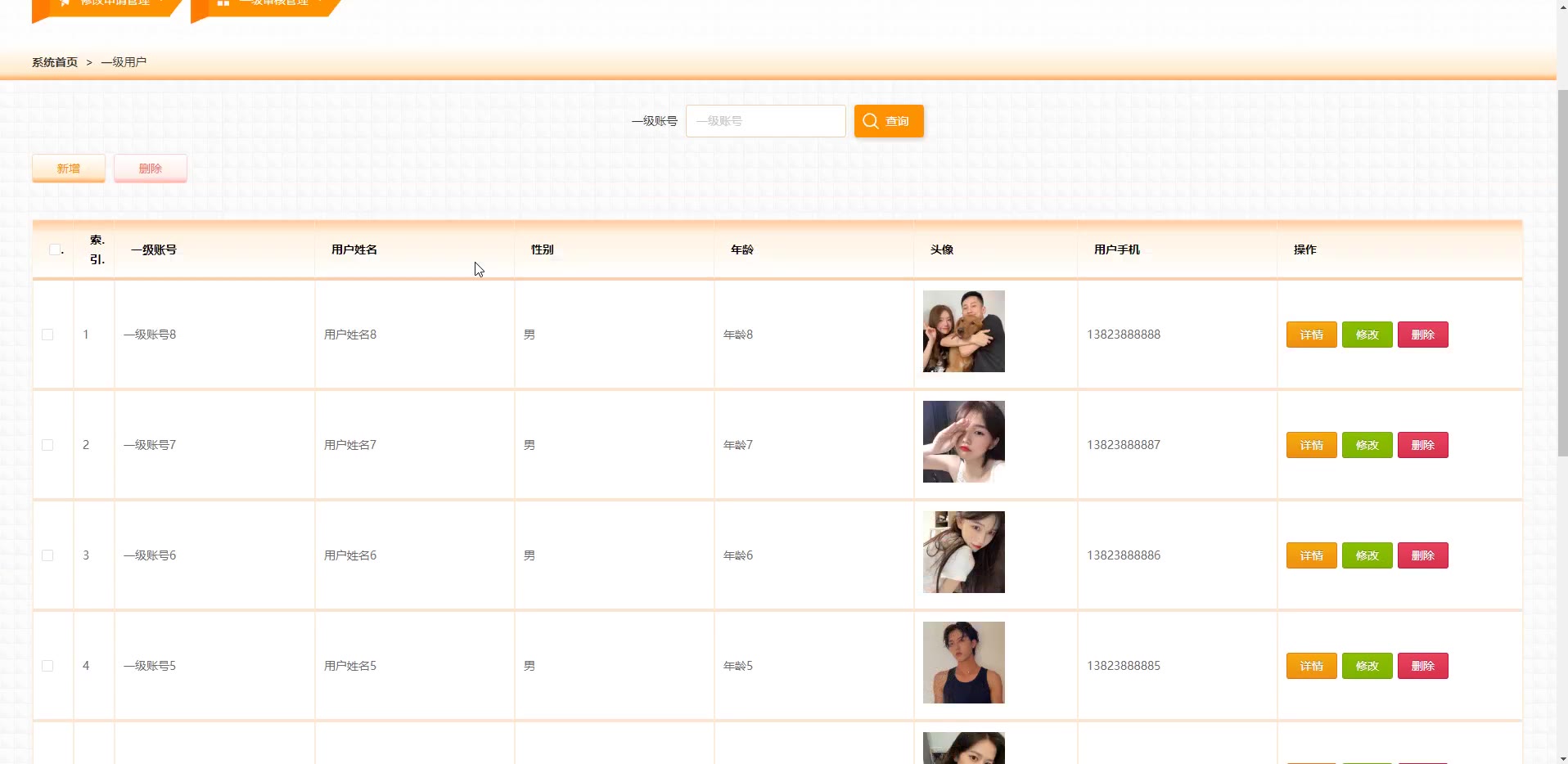Click the 新增 button above the table
This screenshot has height=764, width=1568.
[x=69, y=169]
